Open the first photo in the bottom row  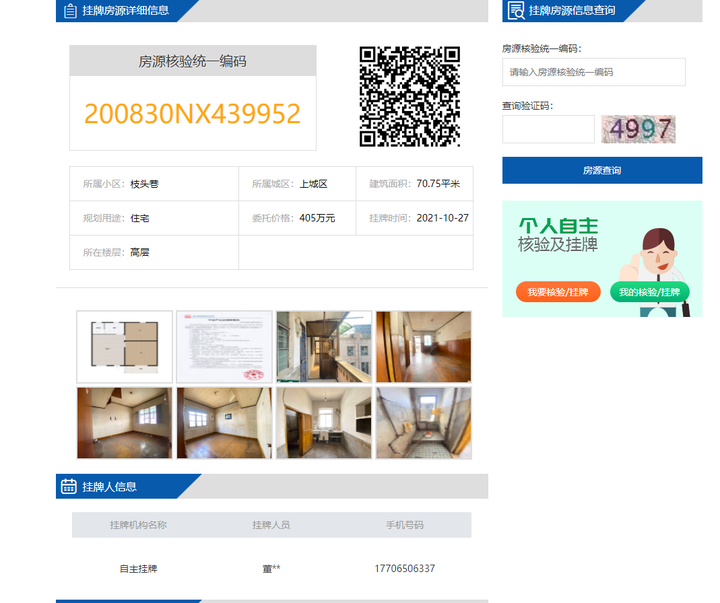click(x=125, y=423)
